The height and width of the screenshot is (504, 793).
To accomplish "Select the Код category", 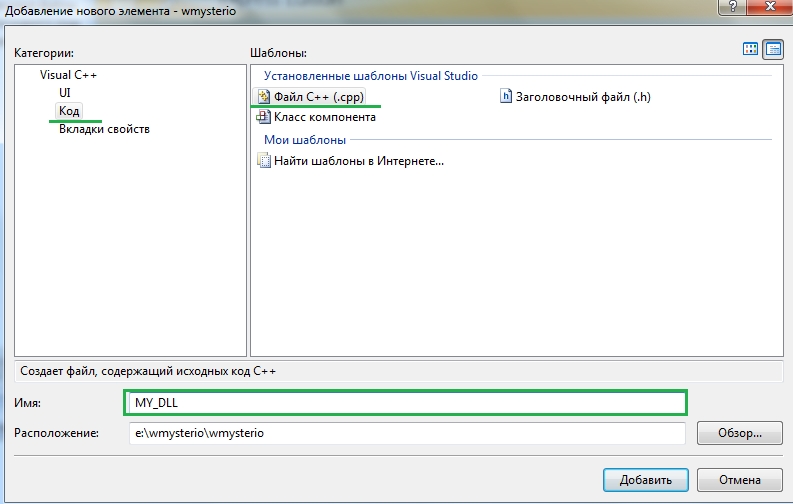I will [68, 111].
